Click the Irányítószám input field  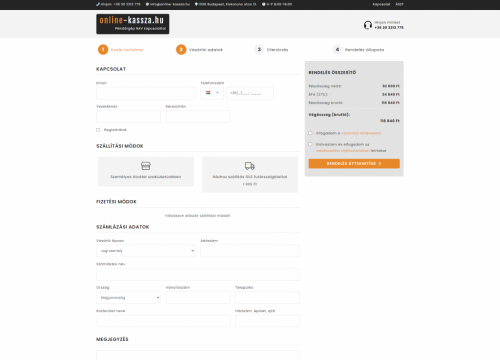(198, 297)
